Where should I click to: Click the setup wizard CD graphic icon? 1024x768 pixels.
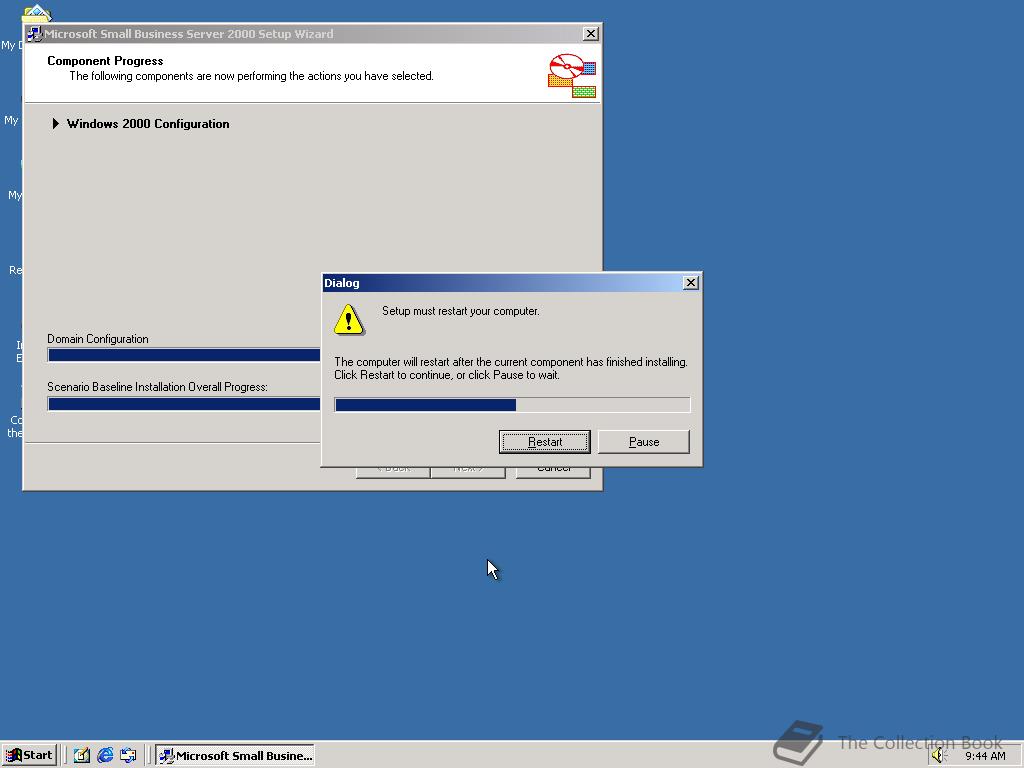pos(571,76)
